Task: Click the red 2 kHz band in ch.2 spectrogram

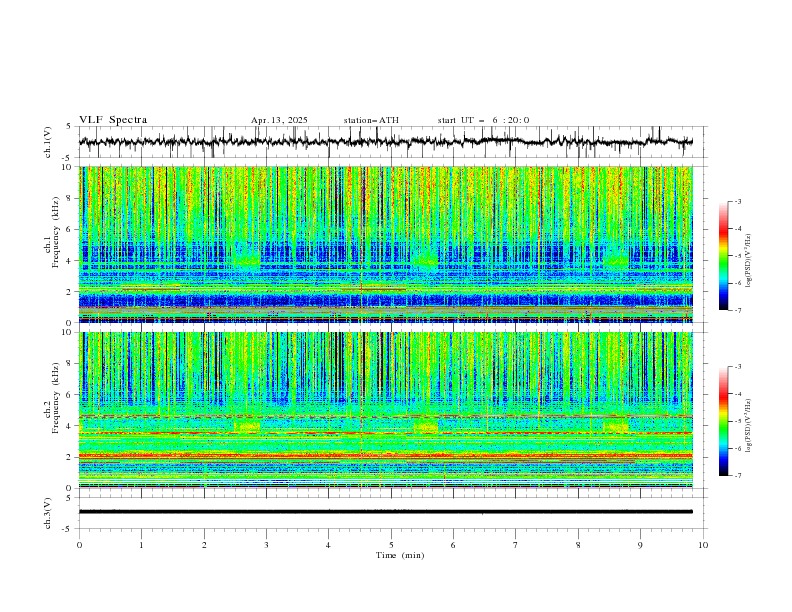Action: pos(386,455)
